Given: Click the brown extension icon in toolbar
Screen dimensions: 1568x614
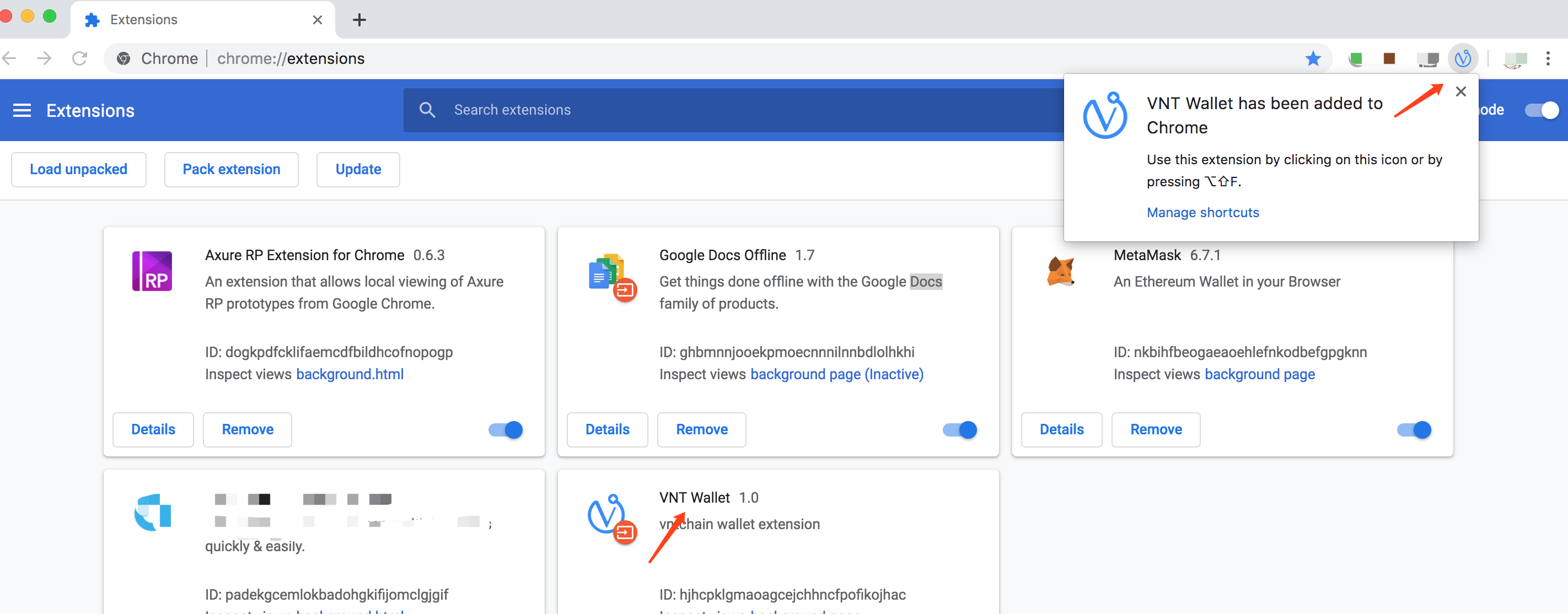Looking at the screenshot, I should (1389, 58).
